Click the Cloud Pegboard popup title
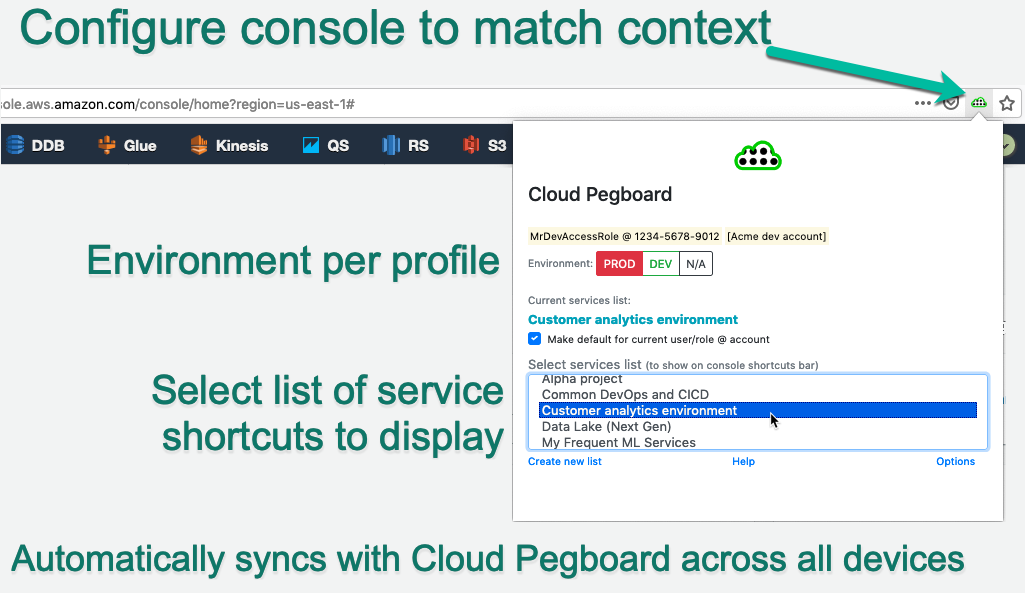The width and height of the screenshot is (1025, 593). 600,195
